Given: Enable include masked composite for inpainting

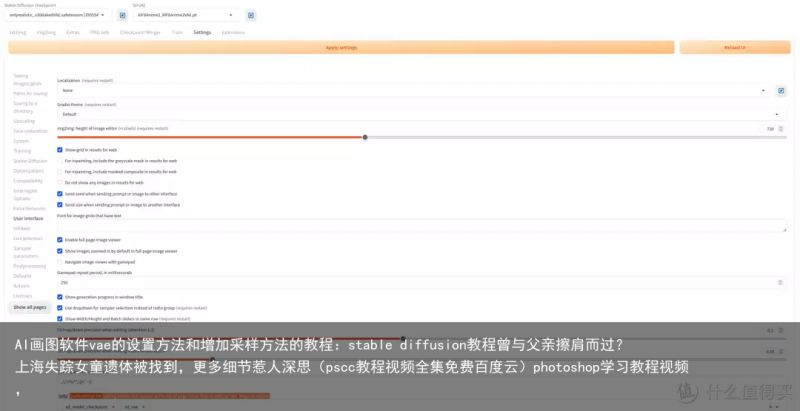Looking at the screenshot, I should (60, 172).
